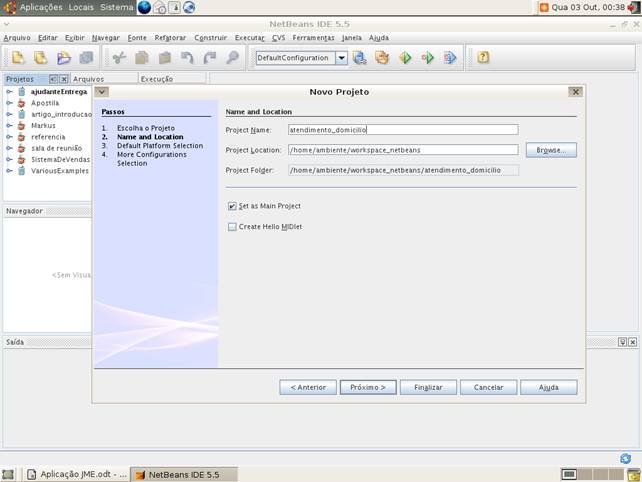Open Aplicação JME.odt from the taskbar
The image size is (642, 482).
pyautogui.click(x=76, y=474)
